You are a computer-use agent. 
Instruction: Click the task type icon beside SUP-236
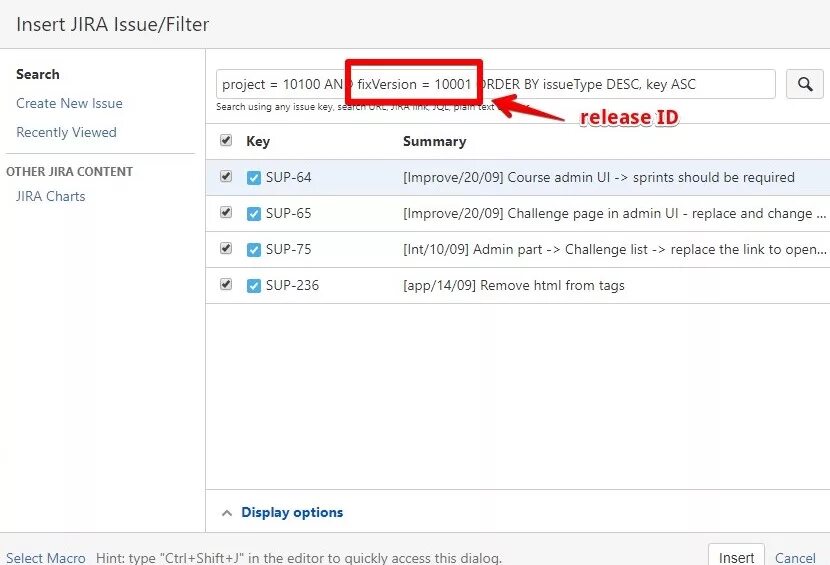point(254,285)
